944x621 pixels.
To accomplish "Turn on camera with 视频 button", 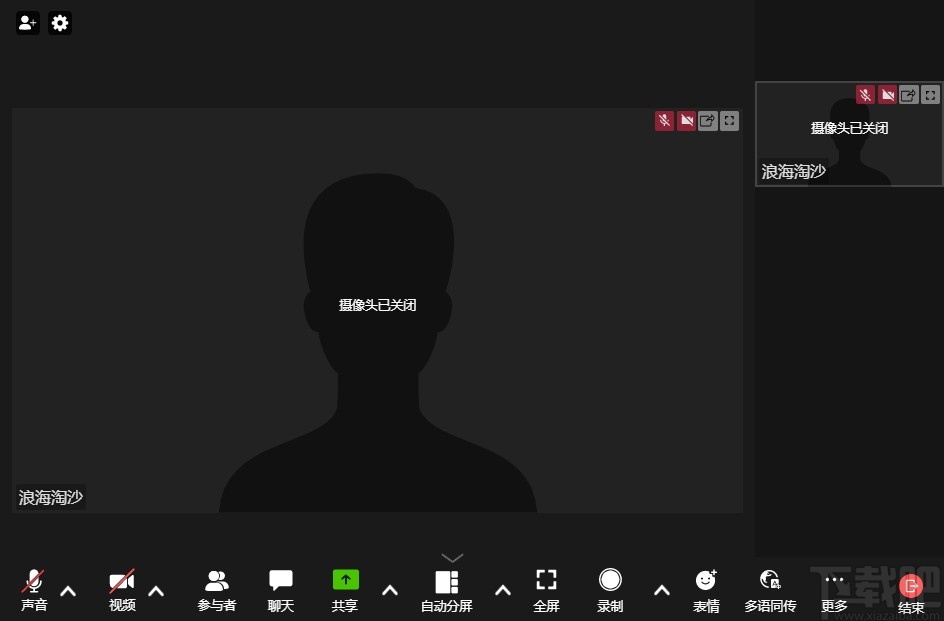I will click(x=122, y=590).
